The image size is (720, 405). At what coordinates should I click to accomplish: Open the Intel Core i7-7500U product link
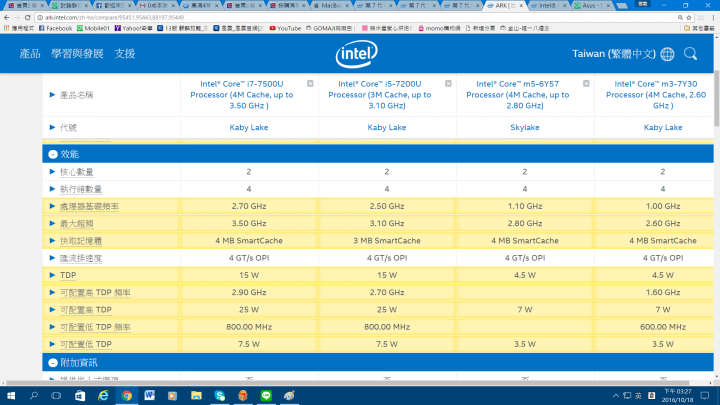click(x=242, y=95)
